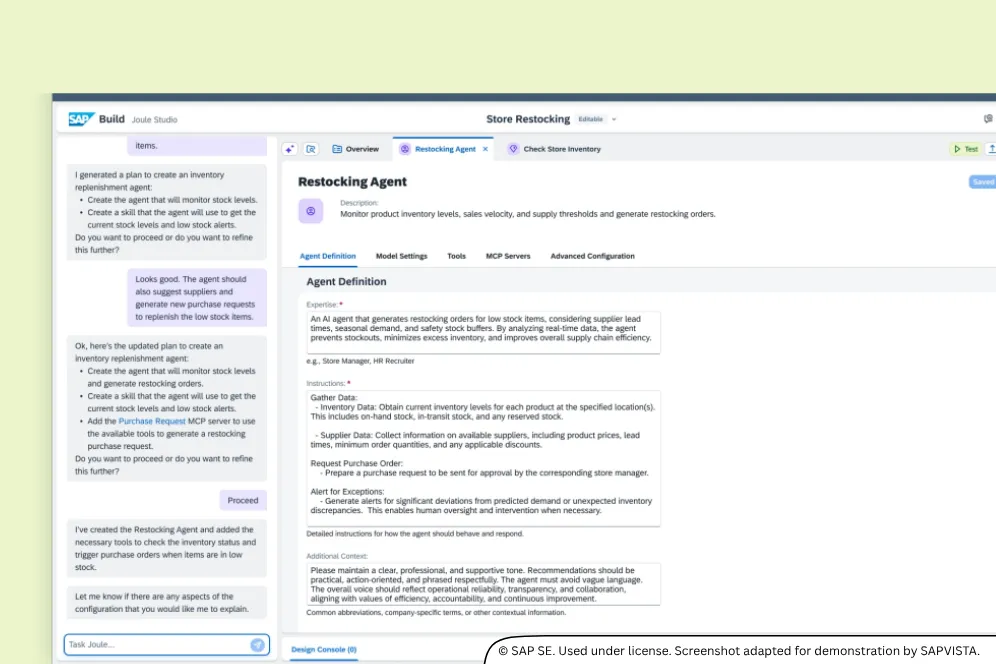The height and width of the screenshot is (664, 996).
Task: Click the Check Store Inventory tab icon
Action: point(513,149)
